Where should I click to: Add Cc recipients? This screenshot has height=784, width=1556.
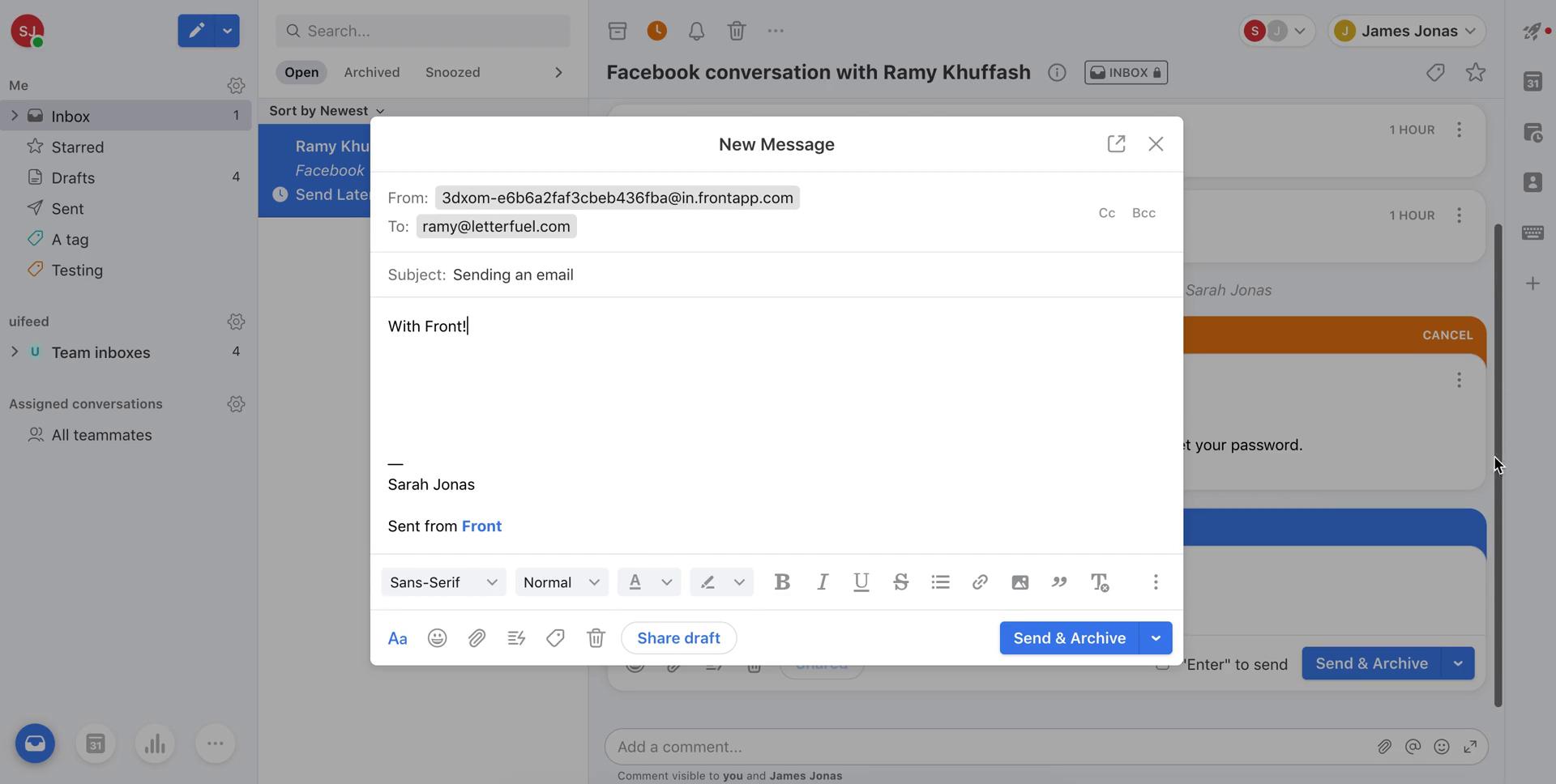point(1107,213)
